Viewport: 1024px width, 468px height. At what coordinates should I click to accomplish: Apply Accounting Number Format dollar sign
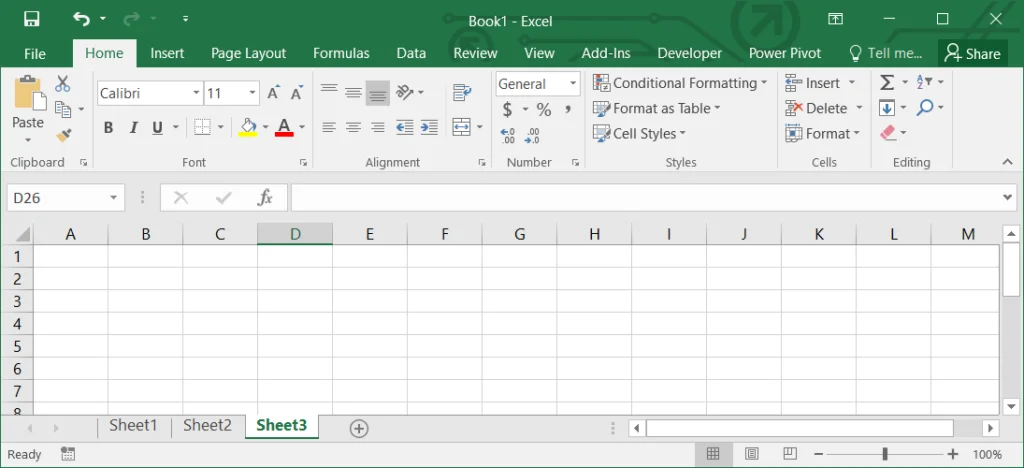pyautogui.click(x=507, y=109)
